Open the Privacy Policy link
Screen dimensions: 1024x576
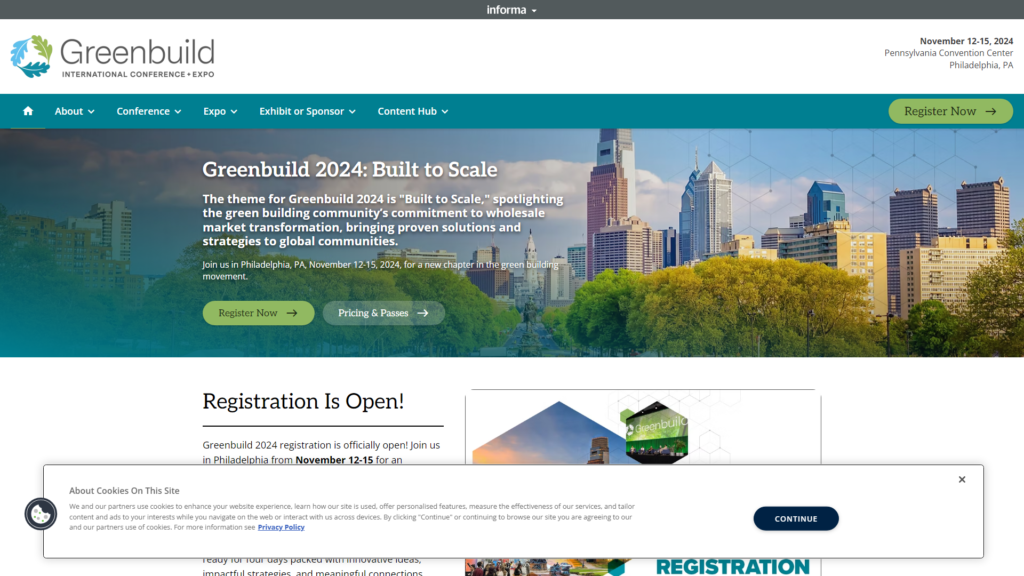281,527
